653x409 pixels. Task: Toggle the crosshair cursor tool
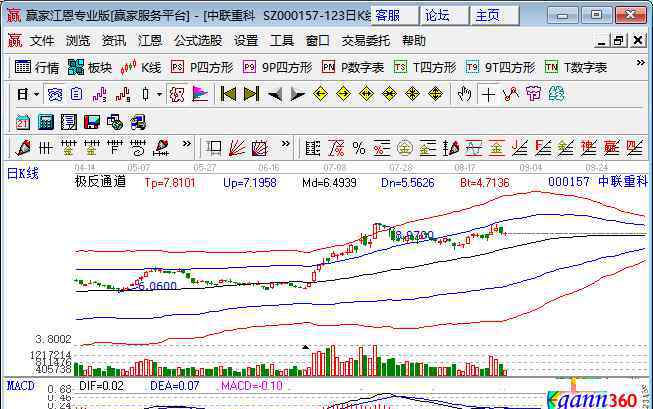[488, 95]
